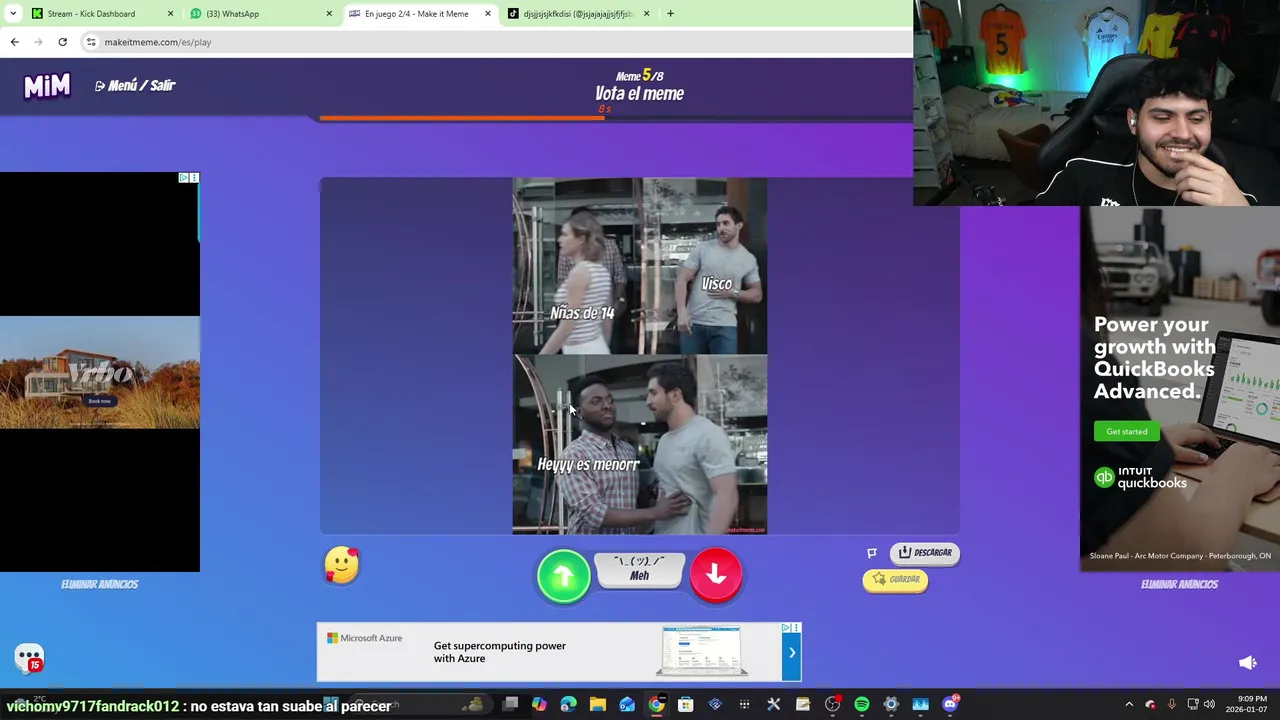Reload the page
The width and height of the screenshot is (1280, 720).
[x=62, y=42]
